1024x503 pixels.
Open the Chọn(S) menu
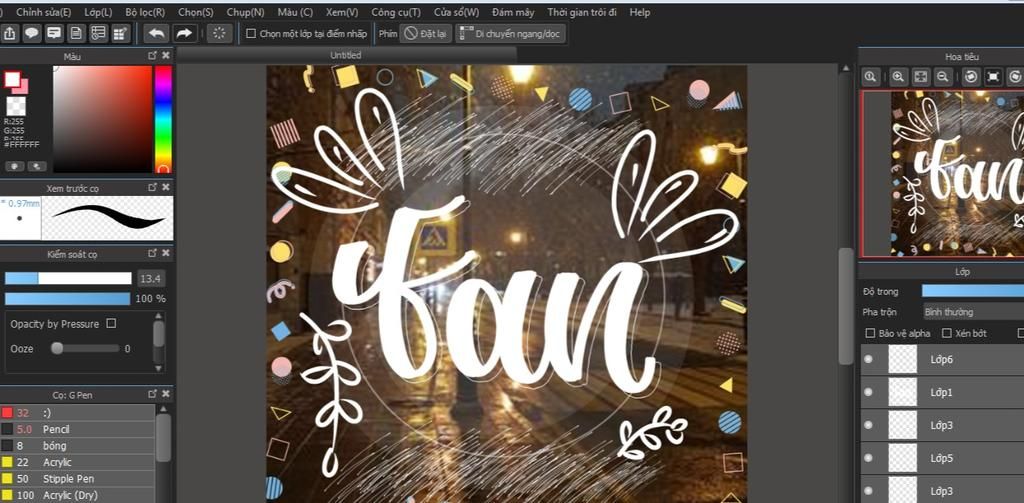point(196,12)
